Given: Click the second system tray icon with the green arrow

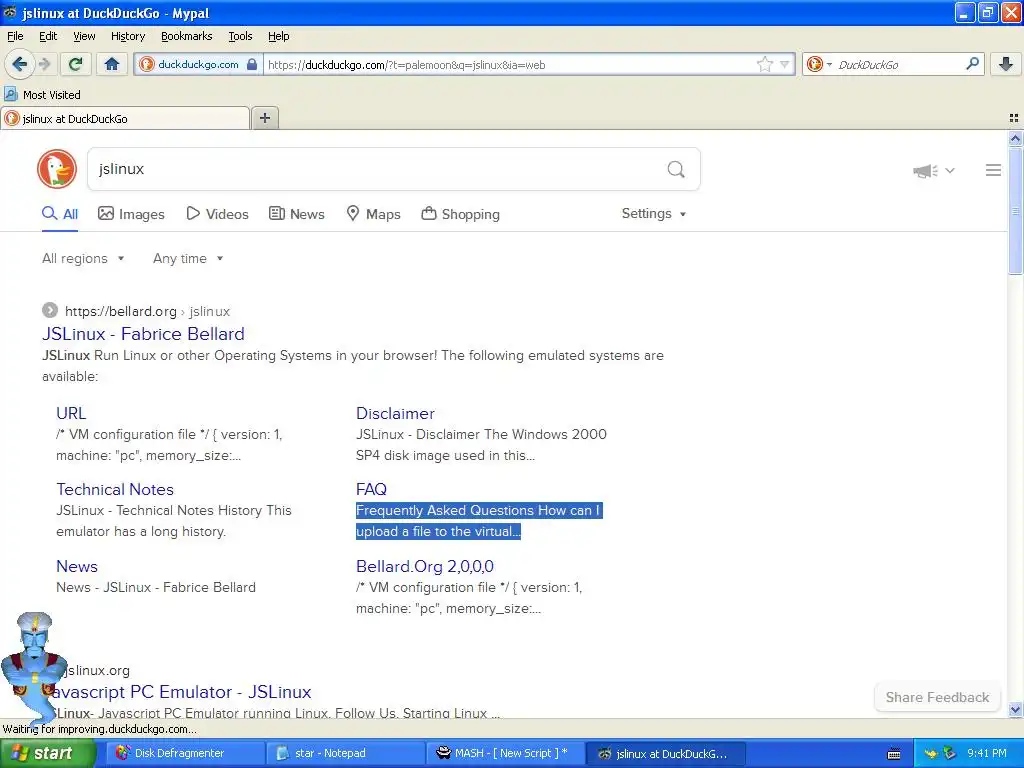Looking at the screenshot, I should coord(950,754).
